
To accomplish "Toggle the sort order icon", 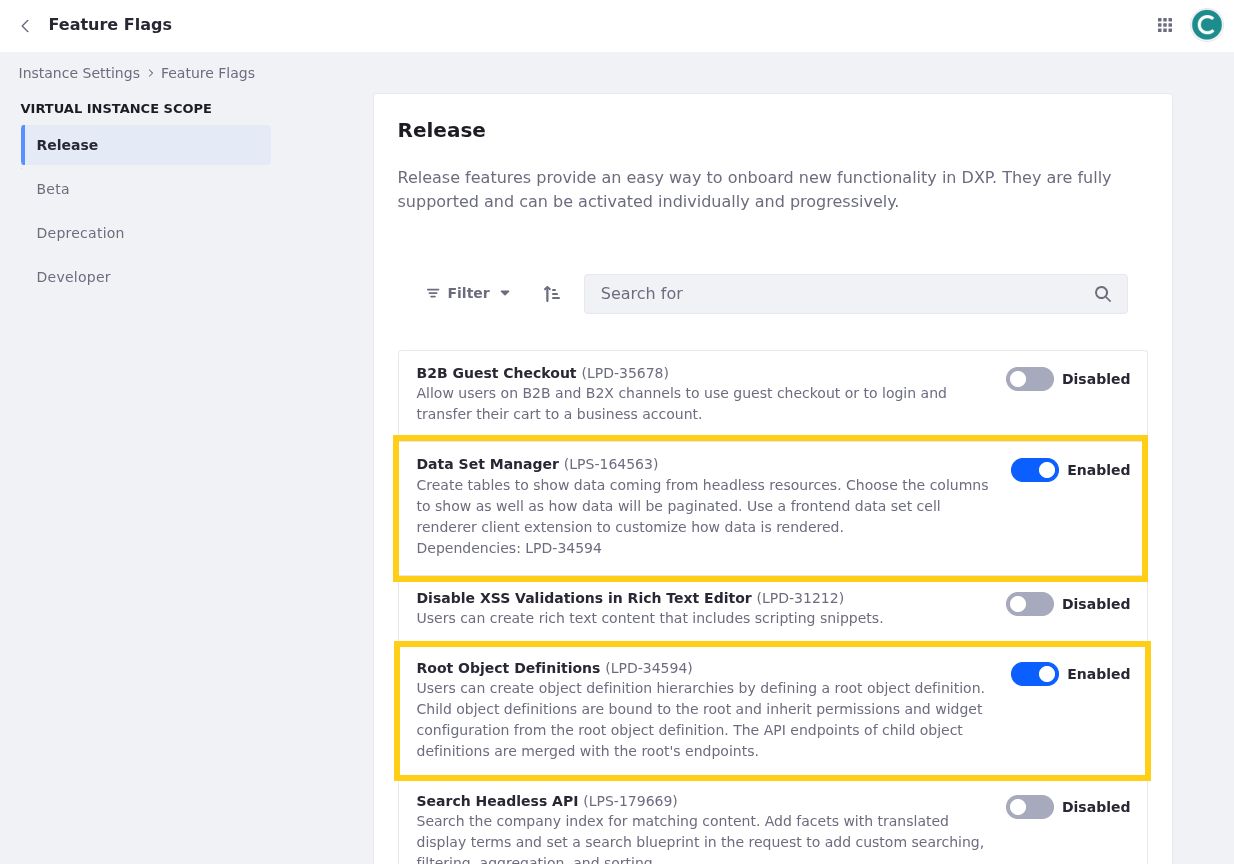I will (551, 294).
